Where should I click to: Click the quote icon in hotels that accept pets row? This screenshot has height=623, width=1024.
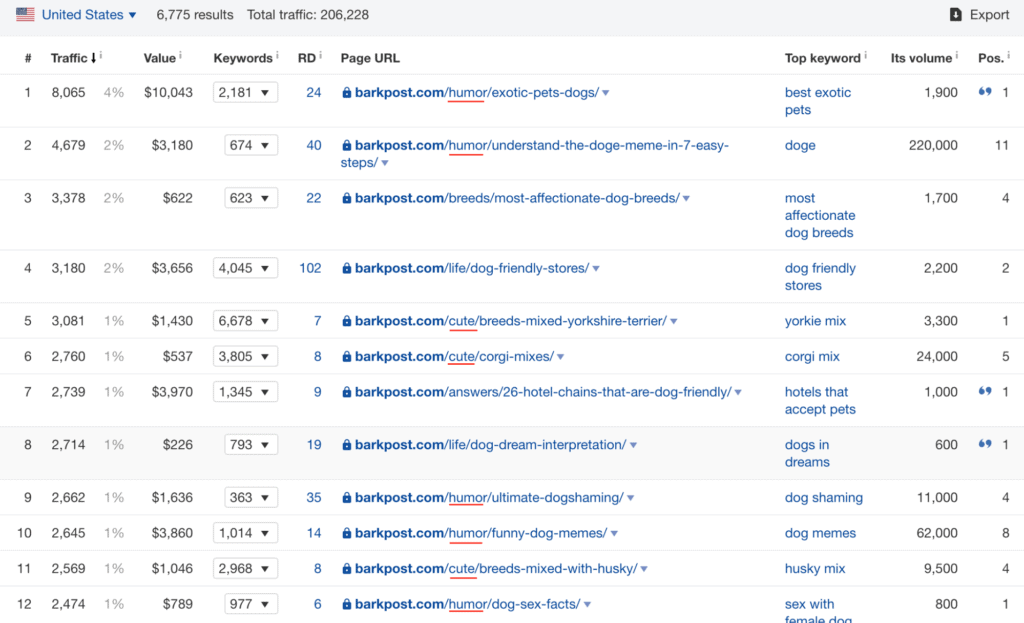point(985,391)
